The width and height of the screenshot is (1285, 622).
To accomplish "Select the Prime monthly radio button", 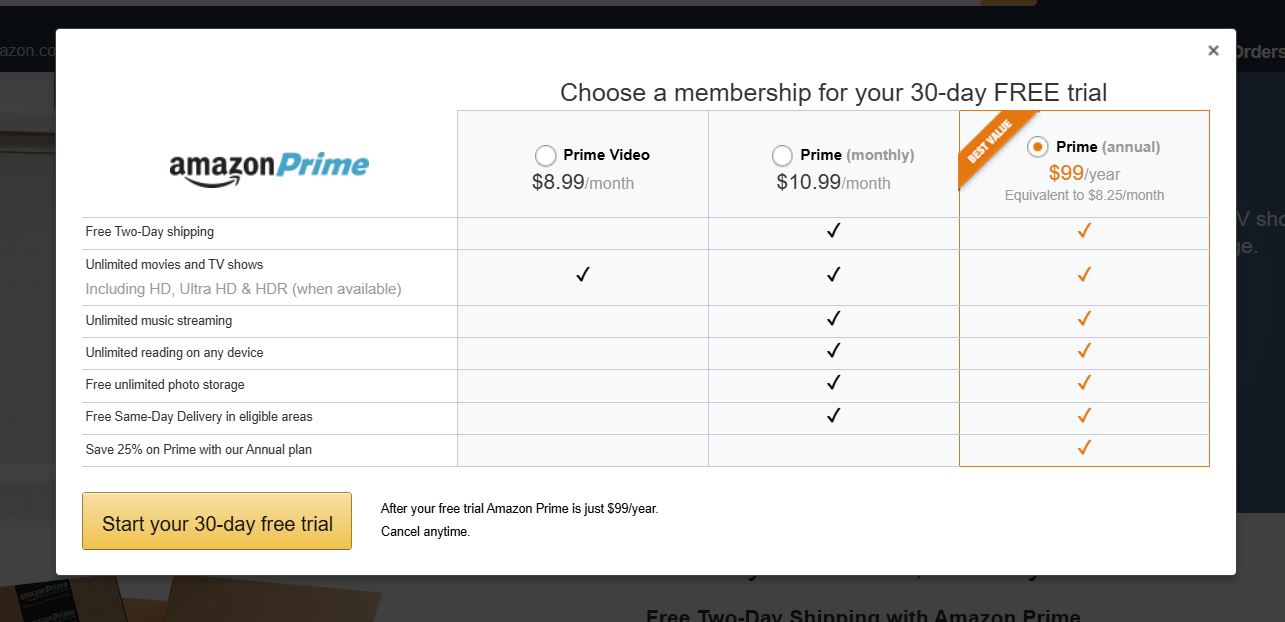I will pos(783,155).
